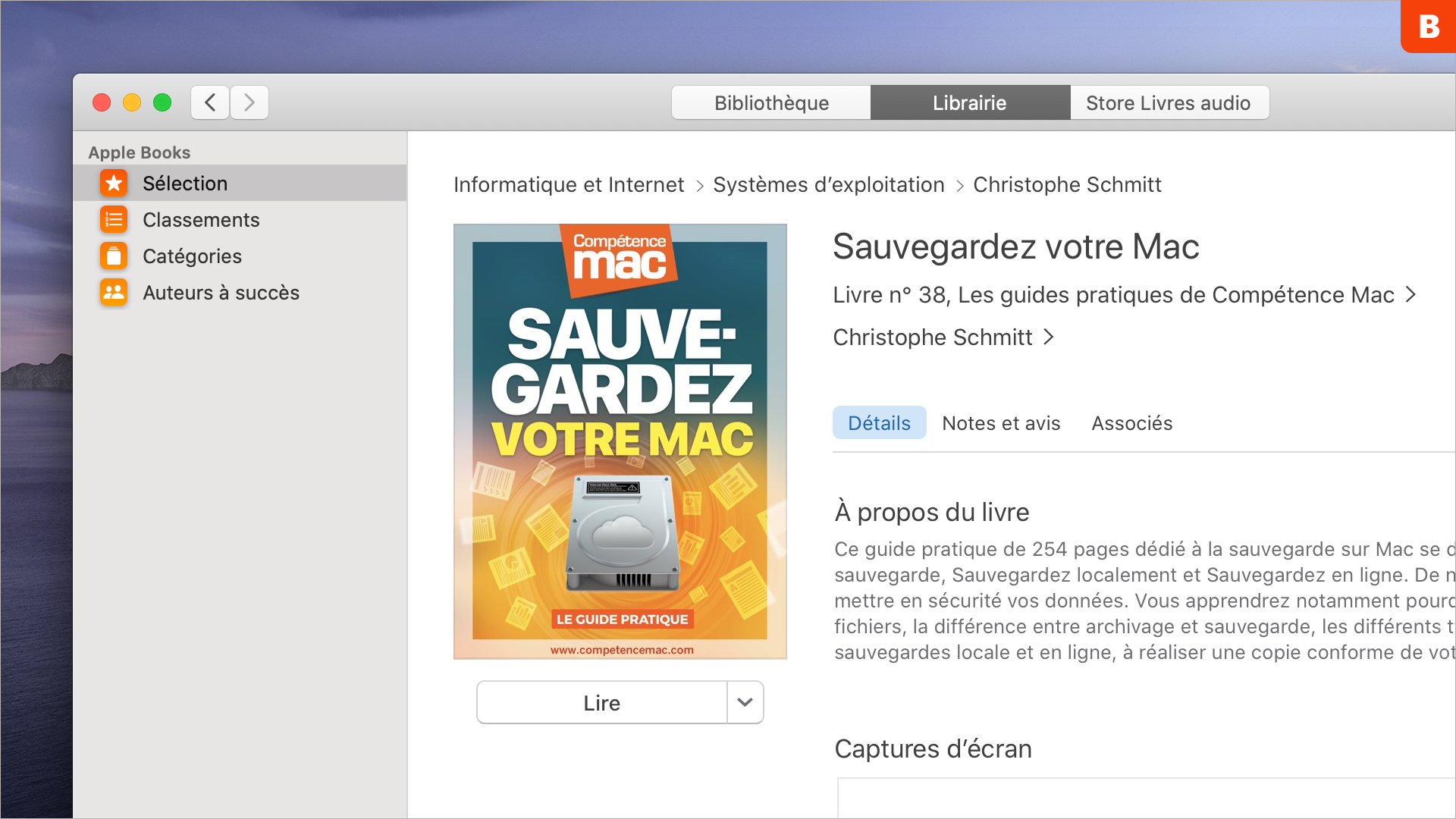Click the orange star Sélection icon

click(114, 183)
